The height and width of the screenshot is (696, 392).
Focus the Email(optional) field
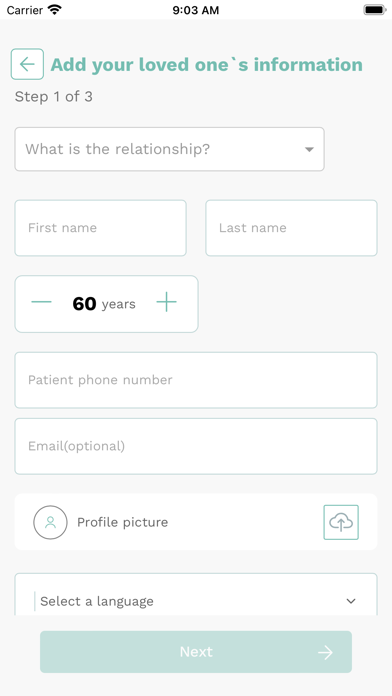pyautogui.click(x=196, y=446)
